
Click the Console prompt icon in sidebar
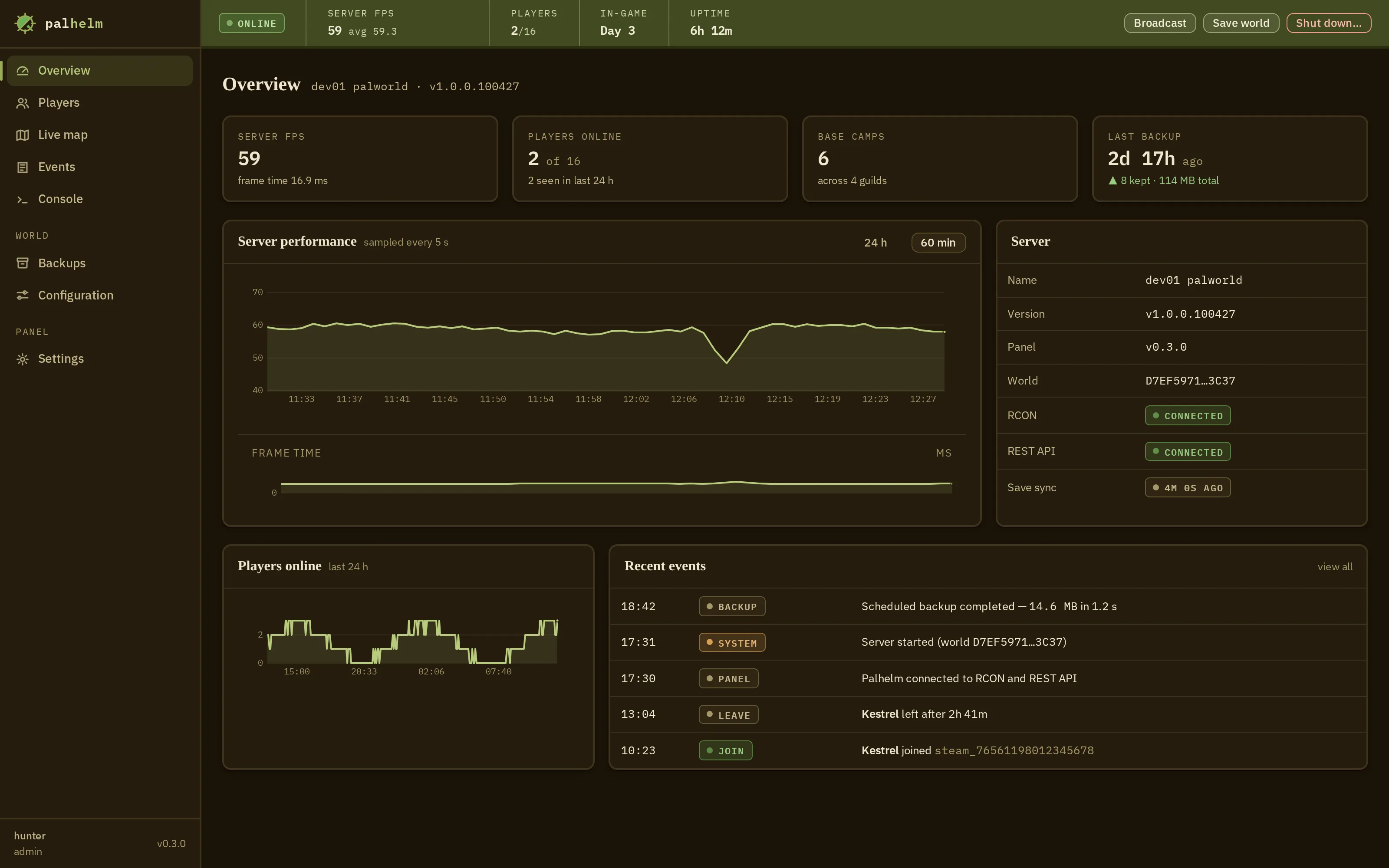coord(23,199)
